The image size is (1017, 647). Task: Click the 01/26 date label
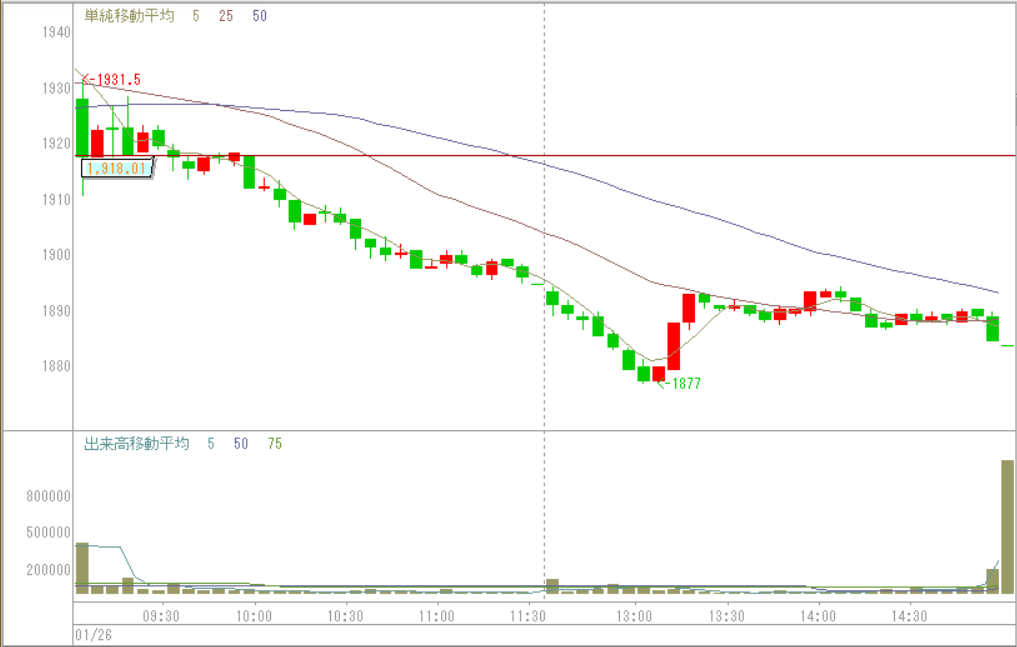click(93, 635)
